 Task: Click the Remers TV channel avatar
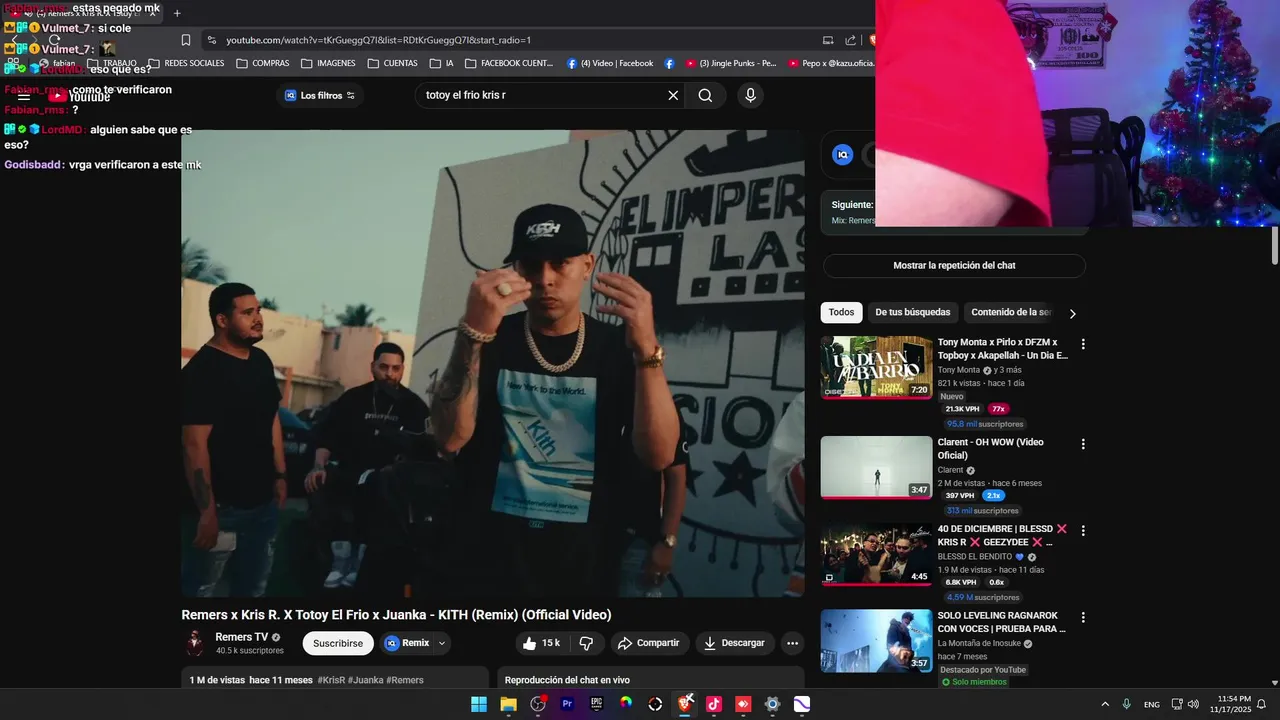tap(195, 643)
